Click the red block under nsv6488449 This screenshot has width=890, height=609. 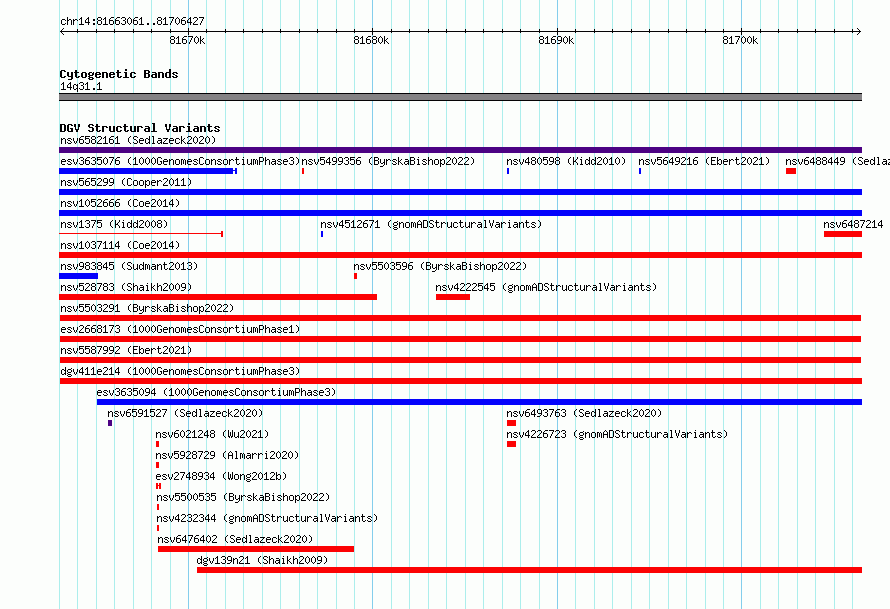tap(791, 171)
